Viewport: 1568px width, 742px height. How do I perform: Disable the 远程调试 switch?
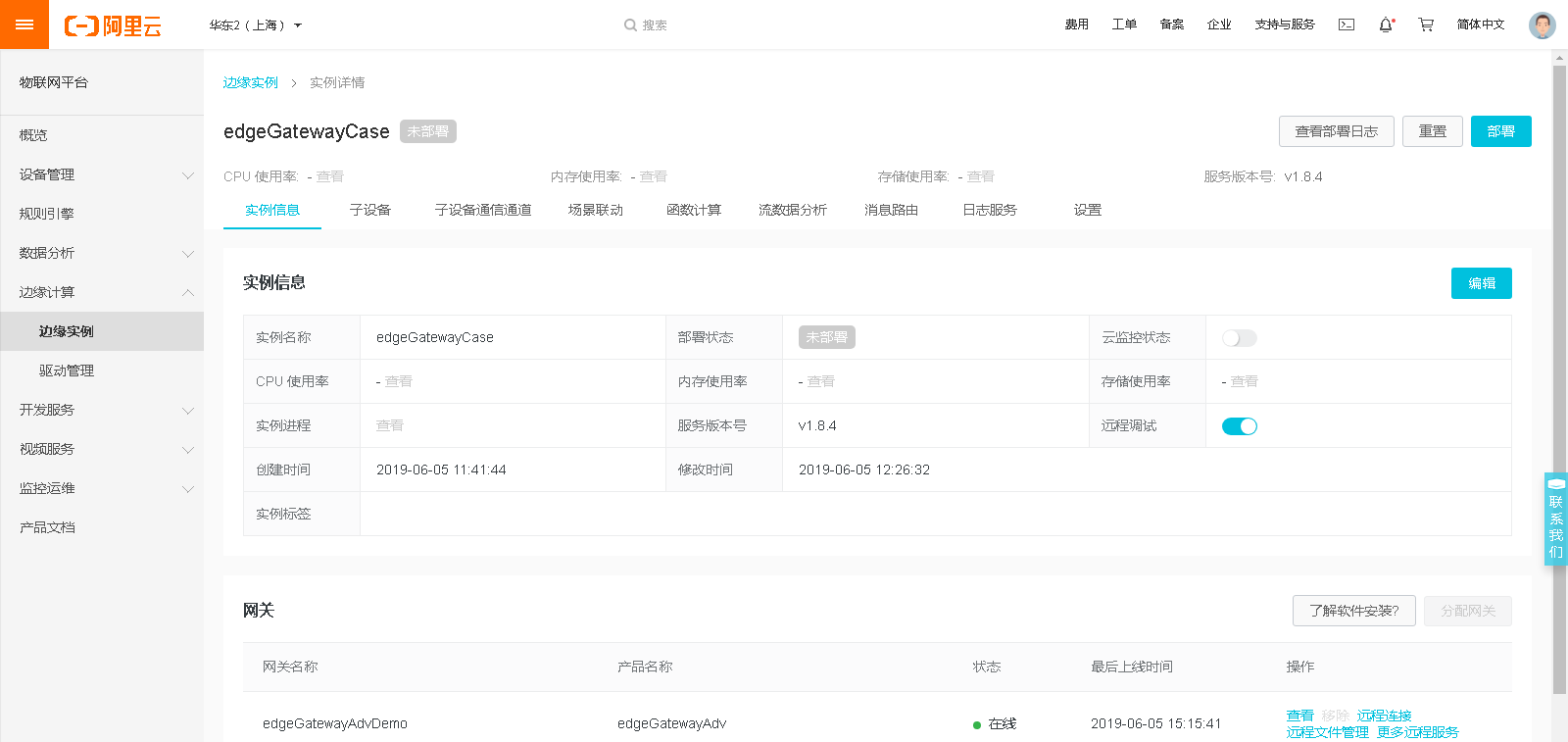[1239, 426]
